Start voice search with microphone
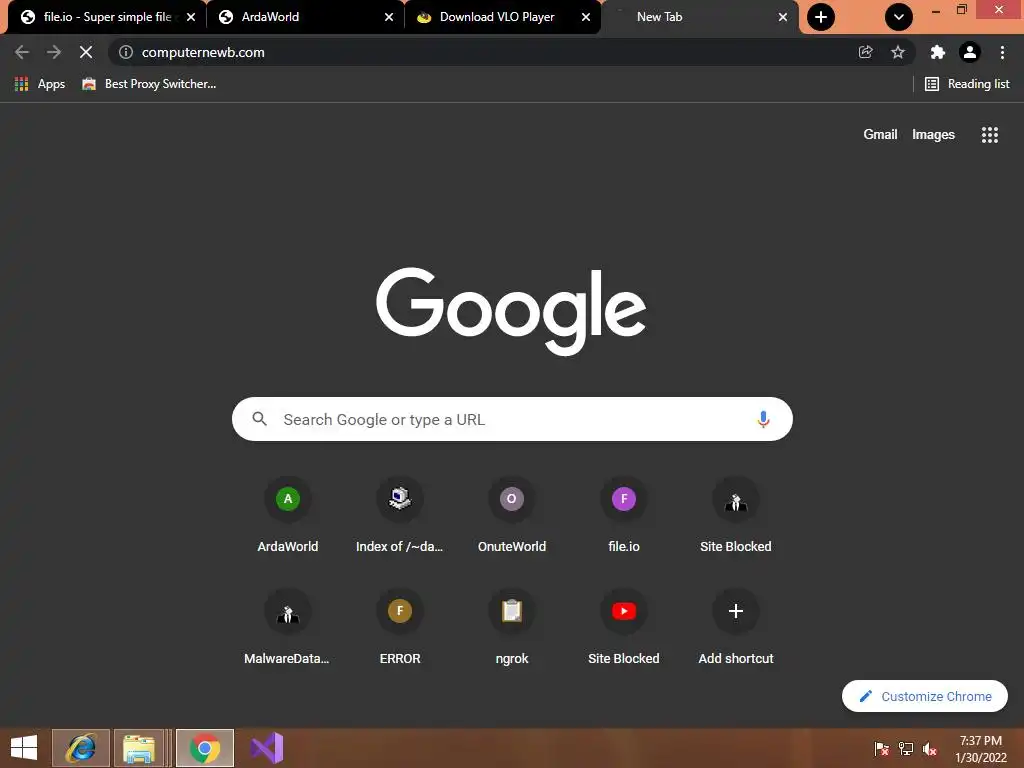This screenshot has width=1024, height=768. point(763,419)
